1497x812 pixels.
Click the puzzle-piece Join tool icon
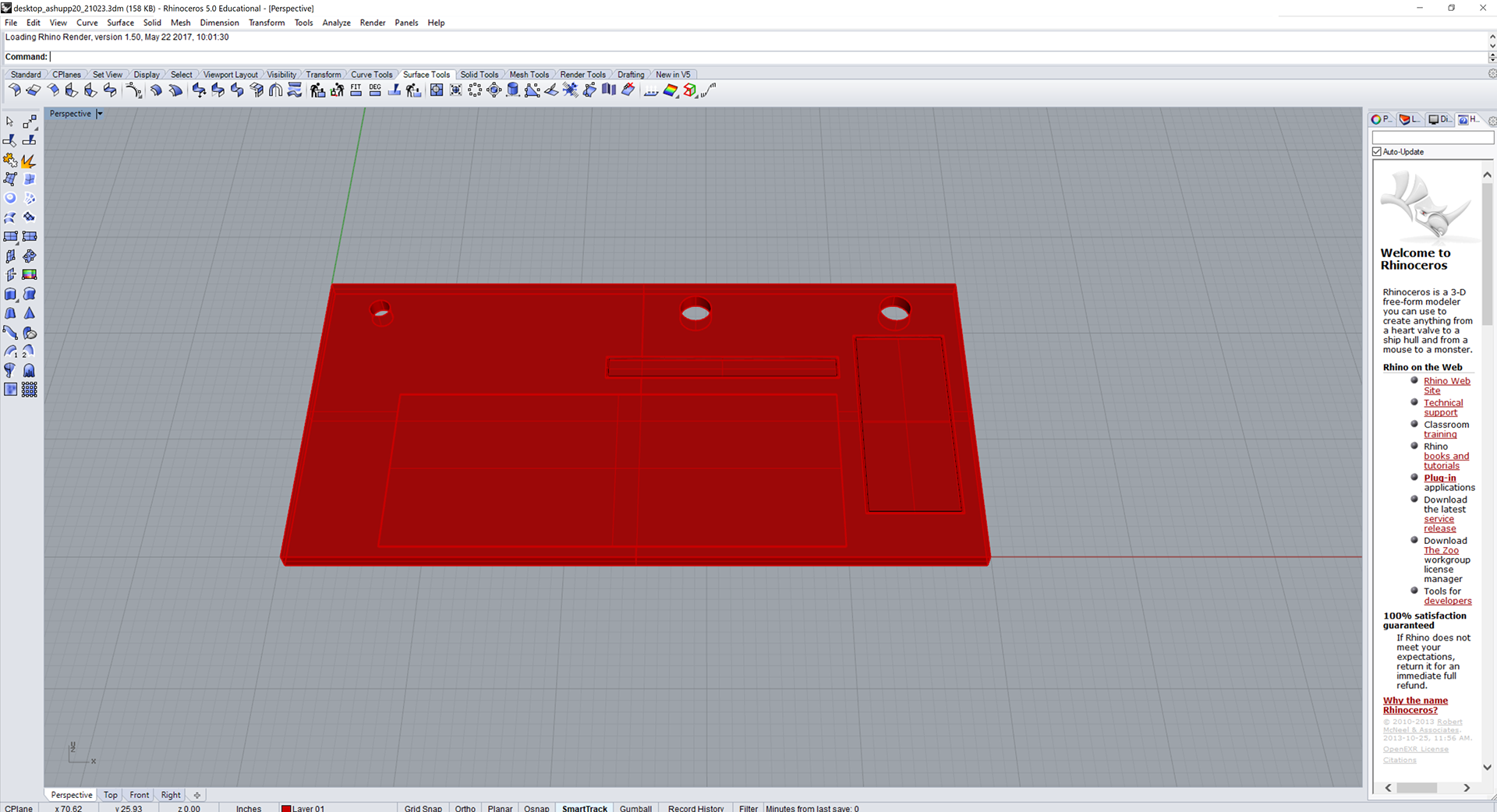click(x=10, y=160)
